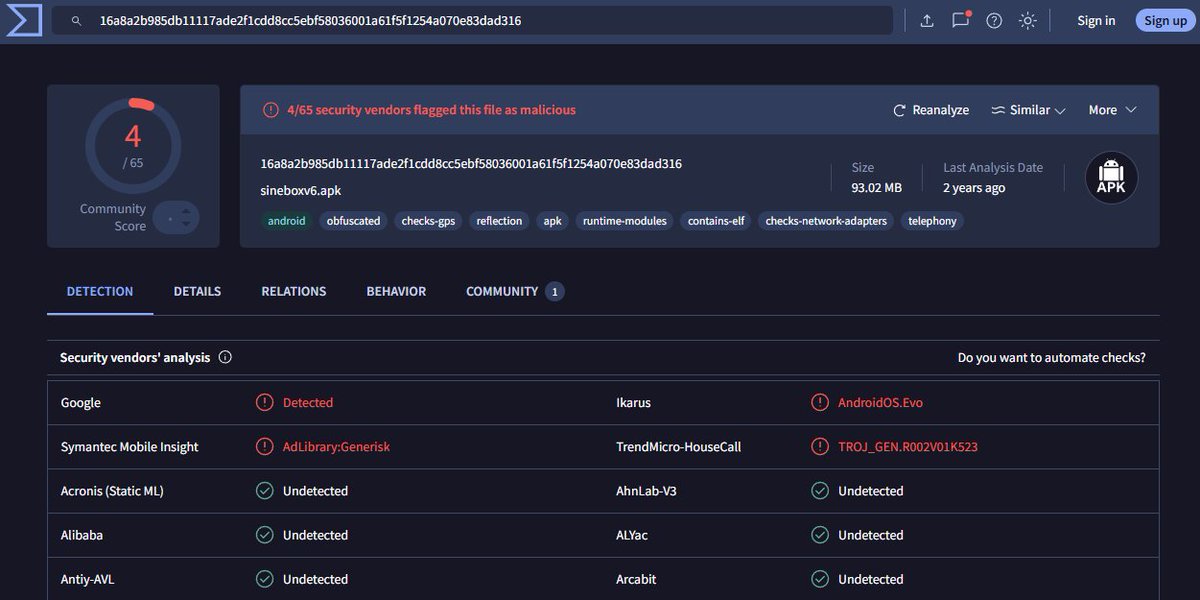The image size is (1200, 600).
Task: Expand the Similar dropdown
Action: pyautogui.click(x=1028, y=110)
